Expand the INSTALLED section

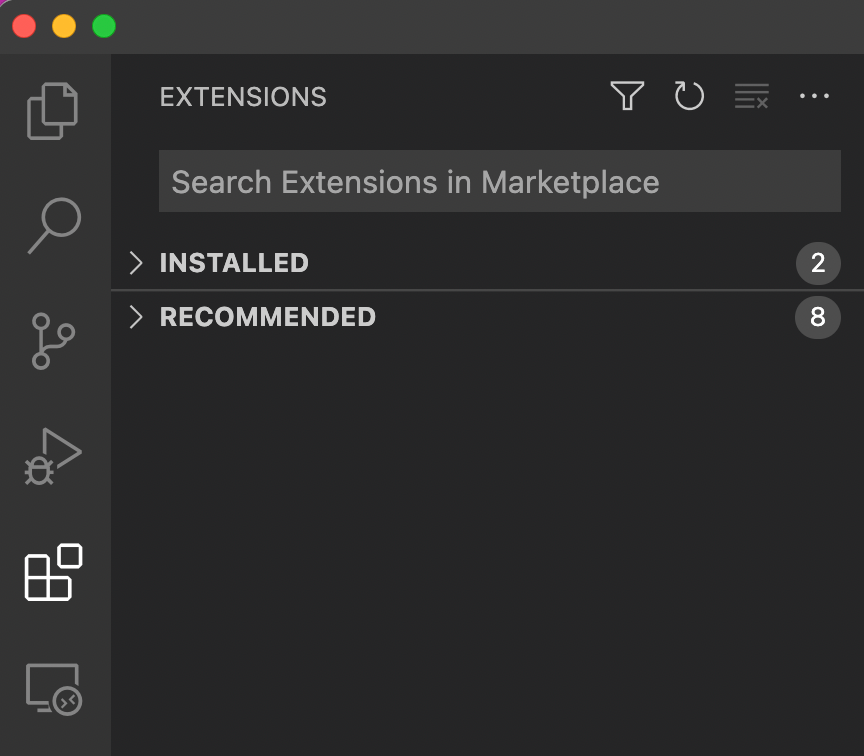(136, 263)
